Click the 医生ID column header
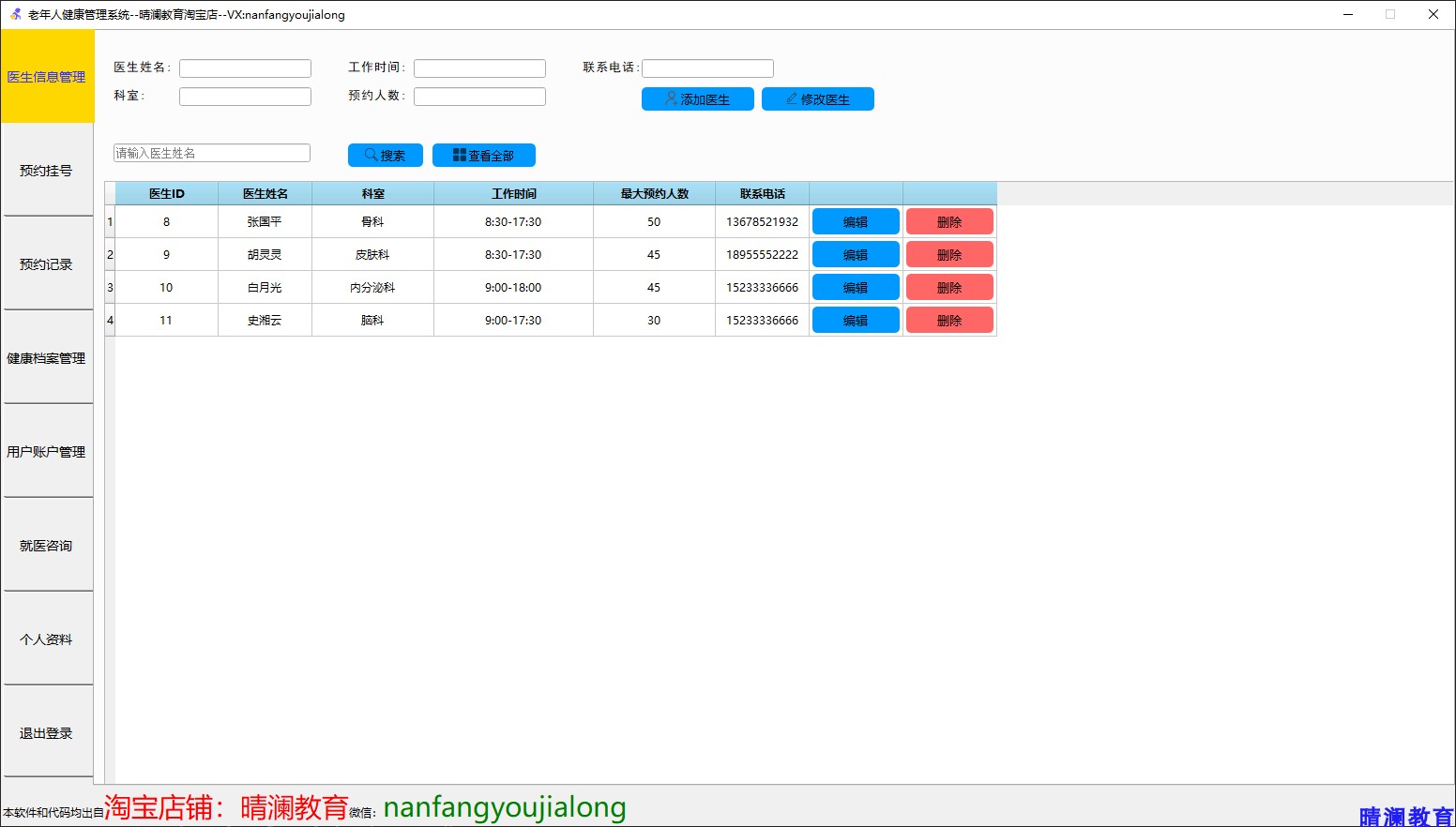The image size is (1456, 827). tap(167, 194)
